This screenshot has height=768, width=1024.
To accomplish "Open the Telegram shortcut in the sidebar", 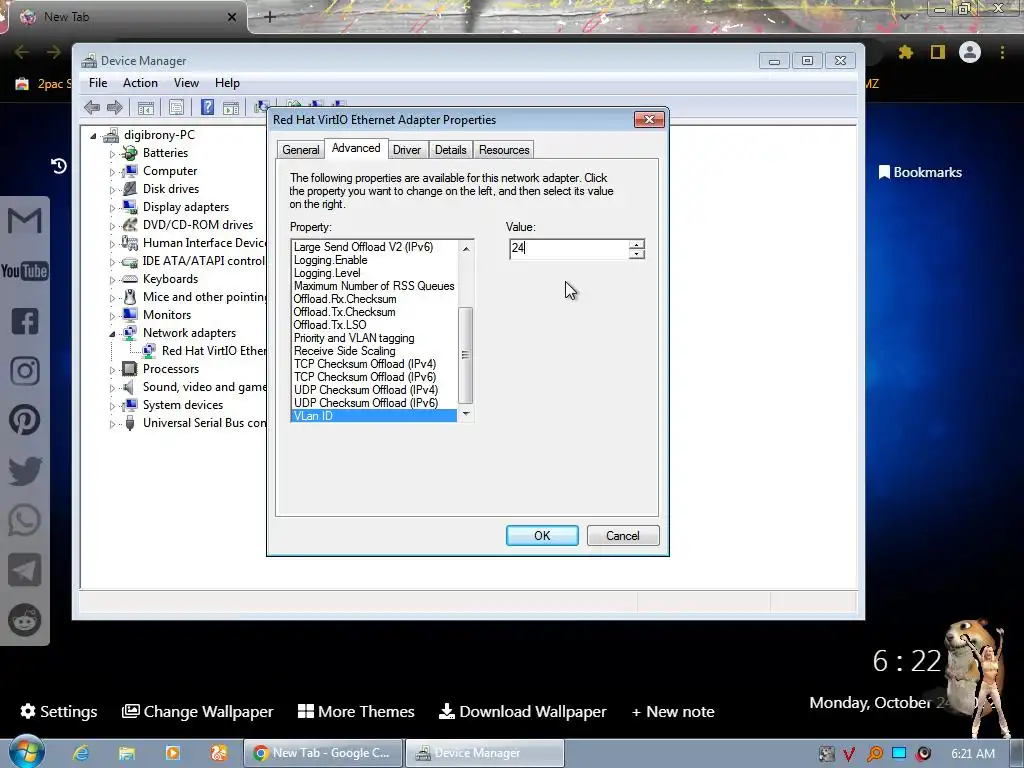I will (x=25, y=570).
